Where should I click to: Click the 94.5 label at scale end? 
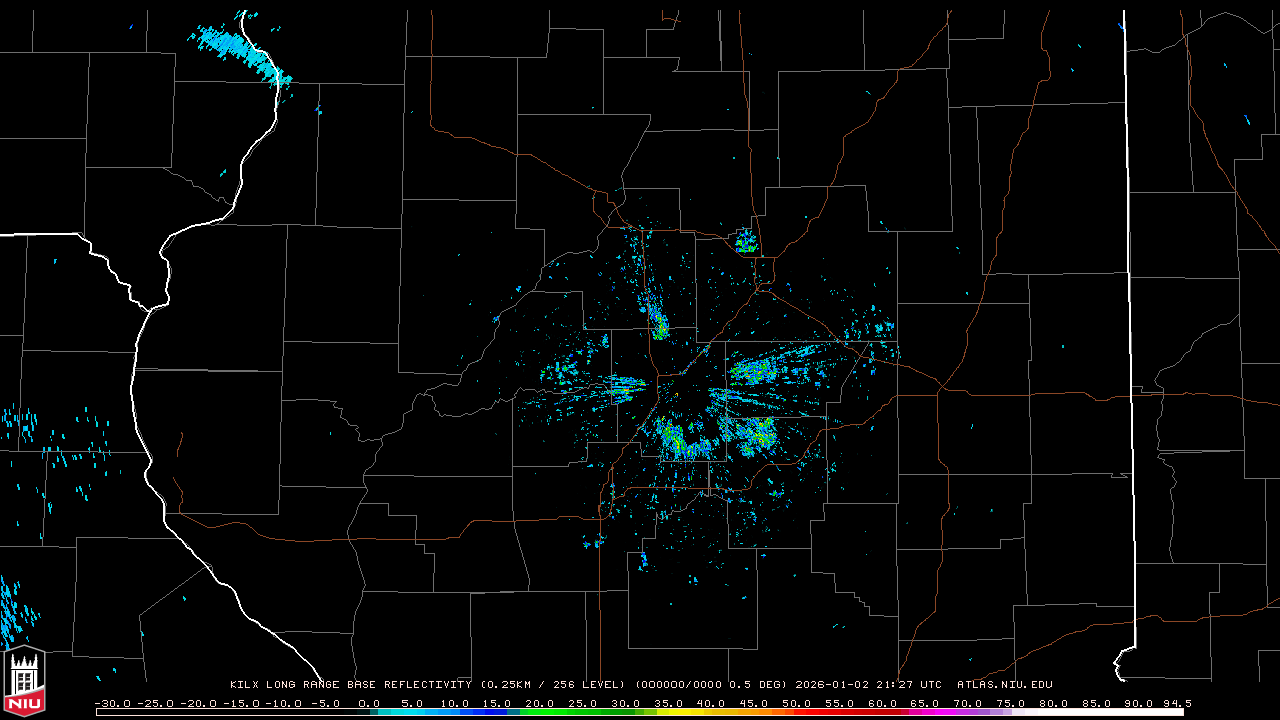1175,703
